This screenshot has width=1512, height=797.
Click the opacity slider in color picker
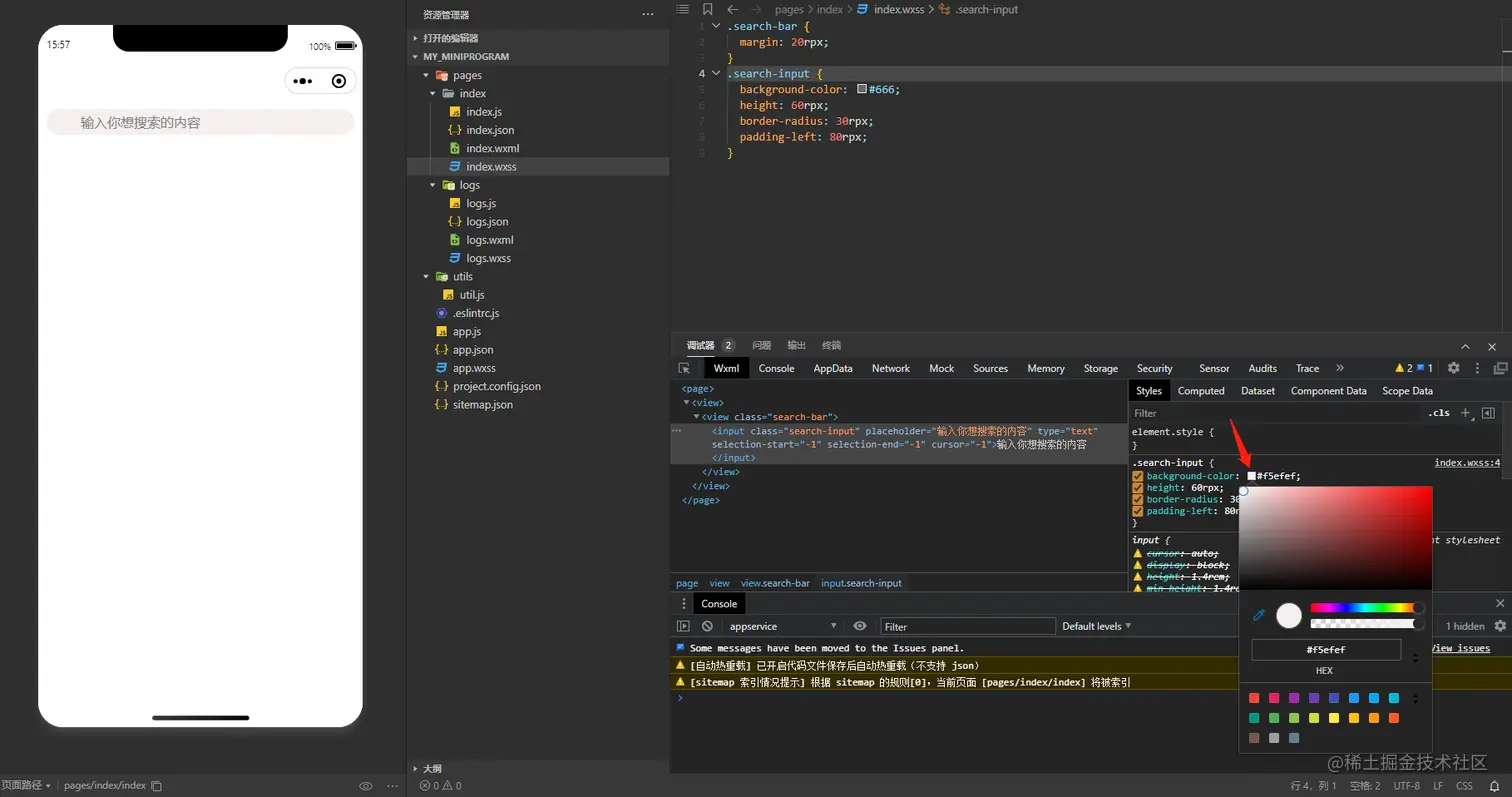pyautogui.click(x=1366, y=624)
